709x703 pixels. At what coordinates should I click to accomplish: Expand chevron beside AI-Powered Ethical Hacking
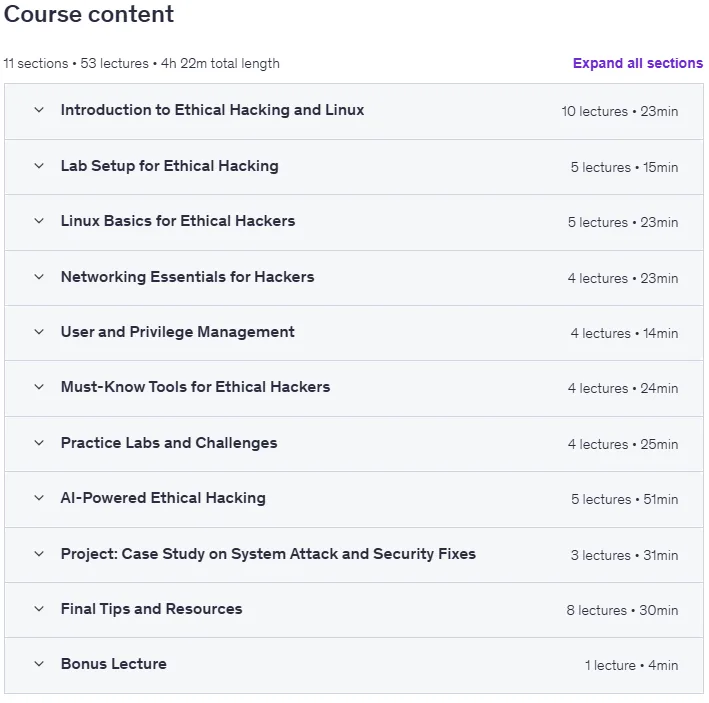[x=39, y=498]
